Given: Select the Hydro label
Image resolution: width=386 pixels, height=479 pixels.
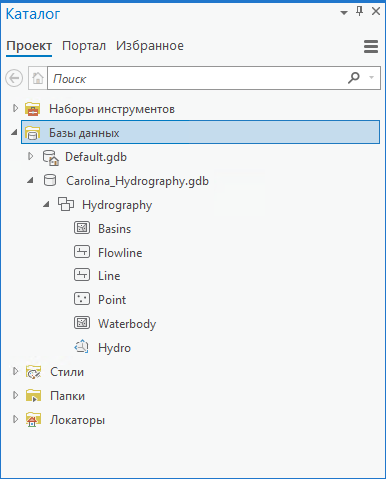Looking at the screenshot, I should [114, 348].
